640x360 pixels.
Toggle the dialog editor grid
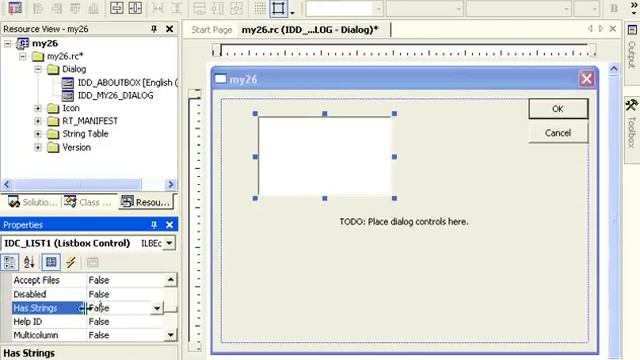[260, 8]
